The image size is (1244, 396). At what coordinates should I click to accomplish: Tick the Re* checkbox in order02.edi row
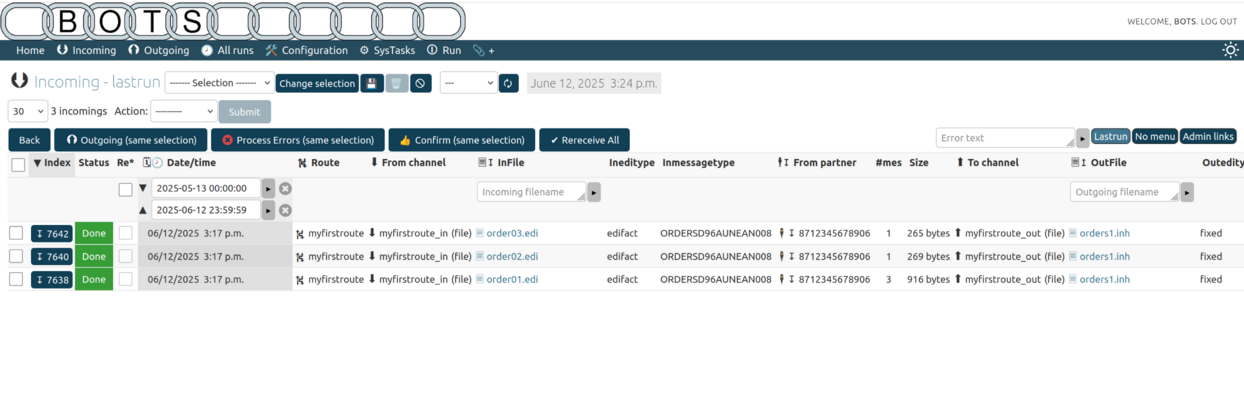125,256
